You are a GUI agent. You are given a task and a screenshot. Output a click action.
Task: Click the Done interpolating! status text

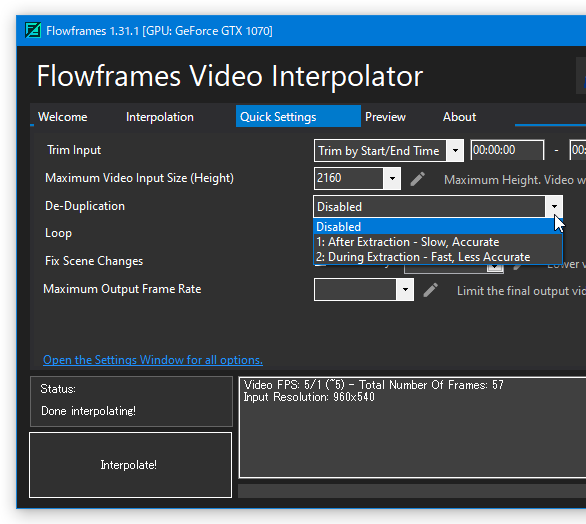click(88, 411)
